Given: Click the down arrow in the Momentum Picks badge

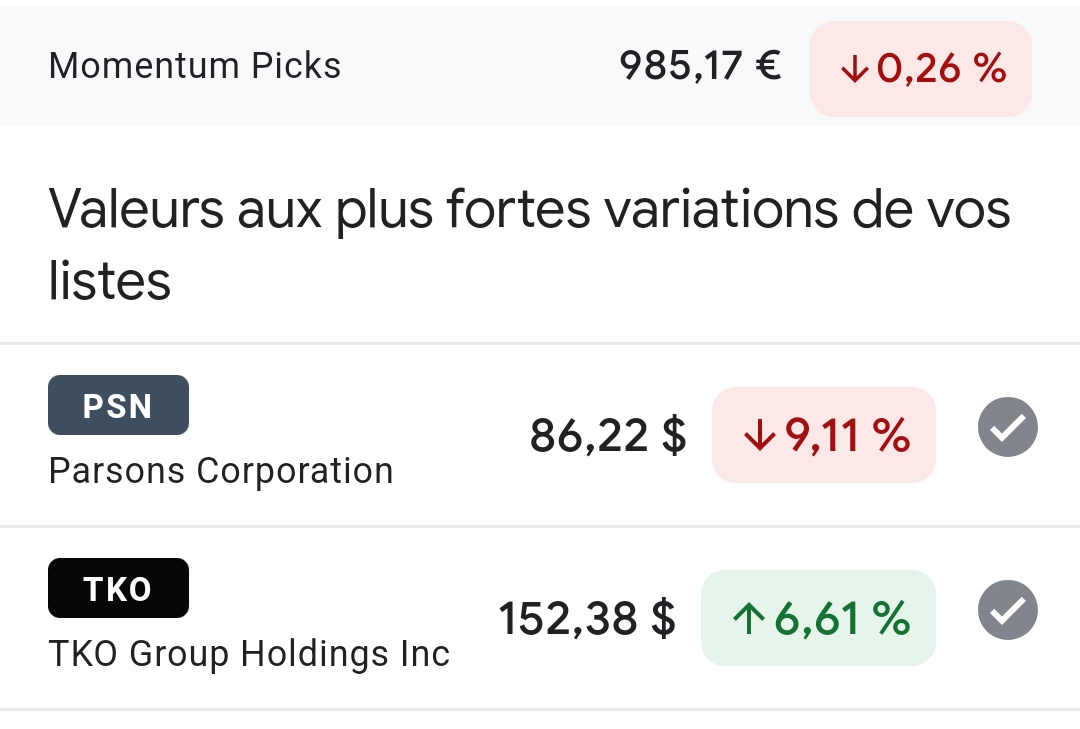Looking at the screenshot, I should pos(855,69).
